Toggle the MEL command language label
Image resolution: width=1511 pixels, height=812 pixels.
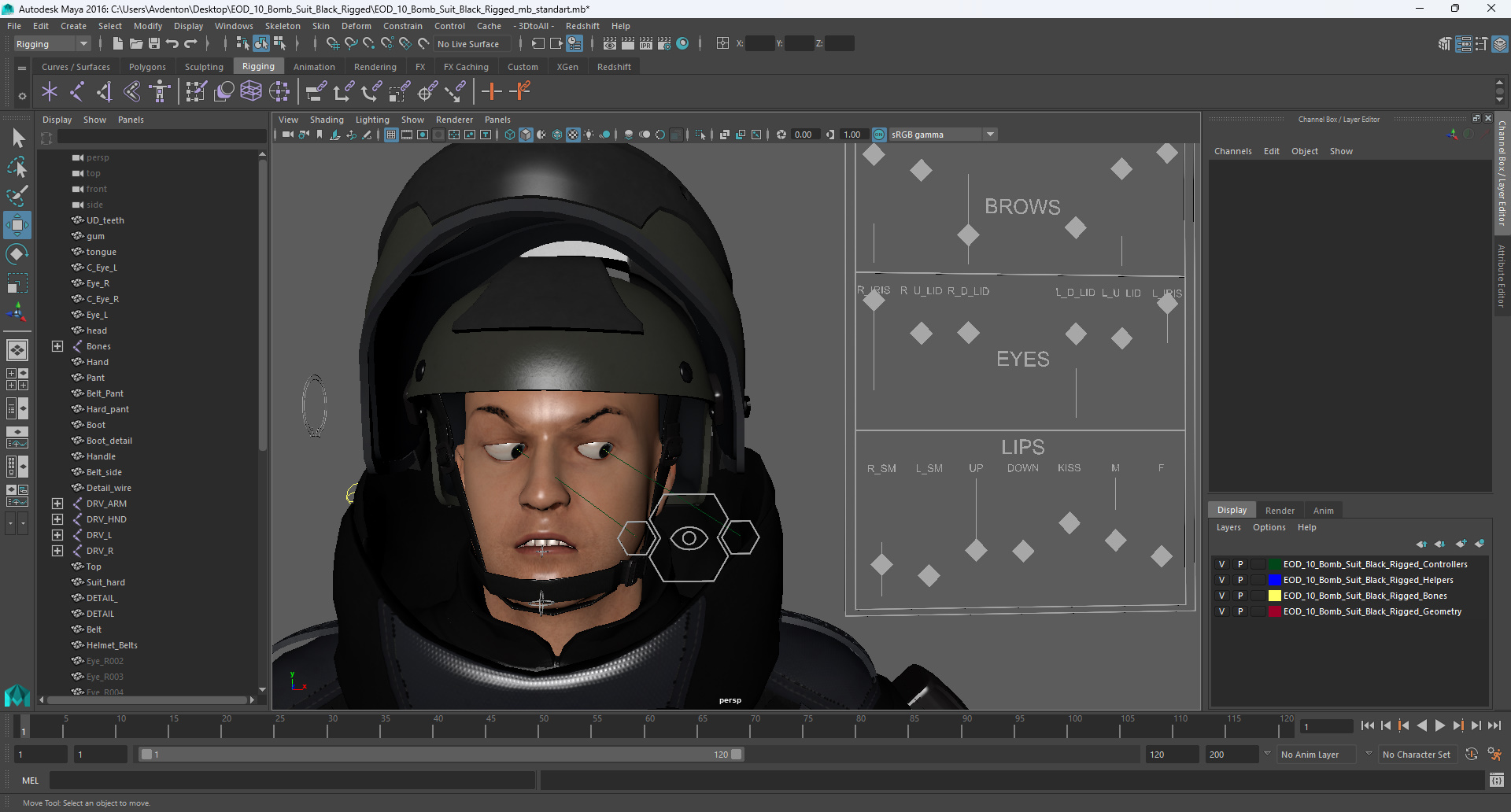pos(30,781)
